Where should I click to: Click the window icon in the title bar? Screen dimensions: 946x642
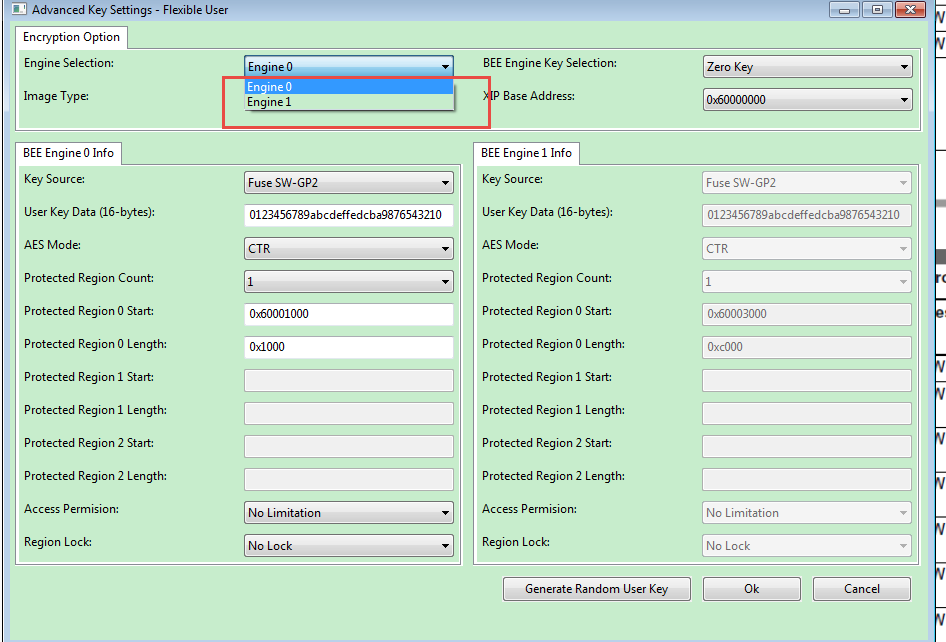point(19,9)
